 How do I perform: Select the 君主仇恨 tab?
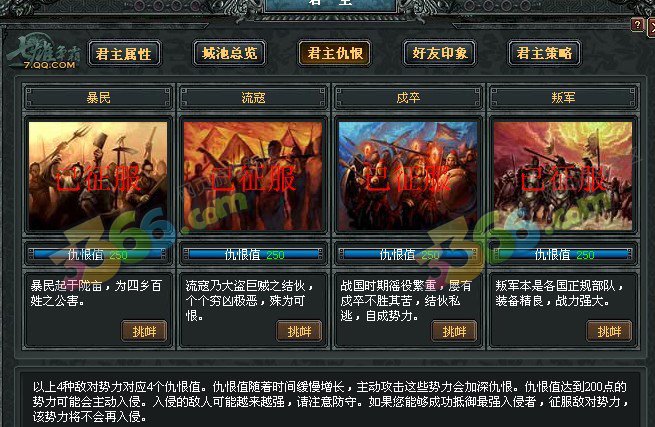(335, 53)
